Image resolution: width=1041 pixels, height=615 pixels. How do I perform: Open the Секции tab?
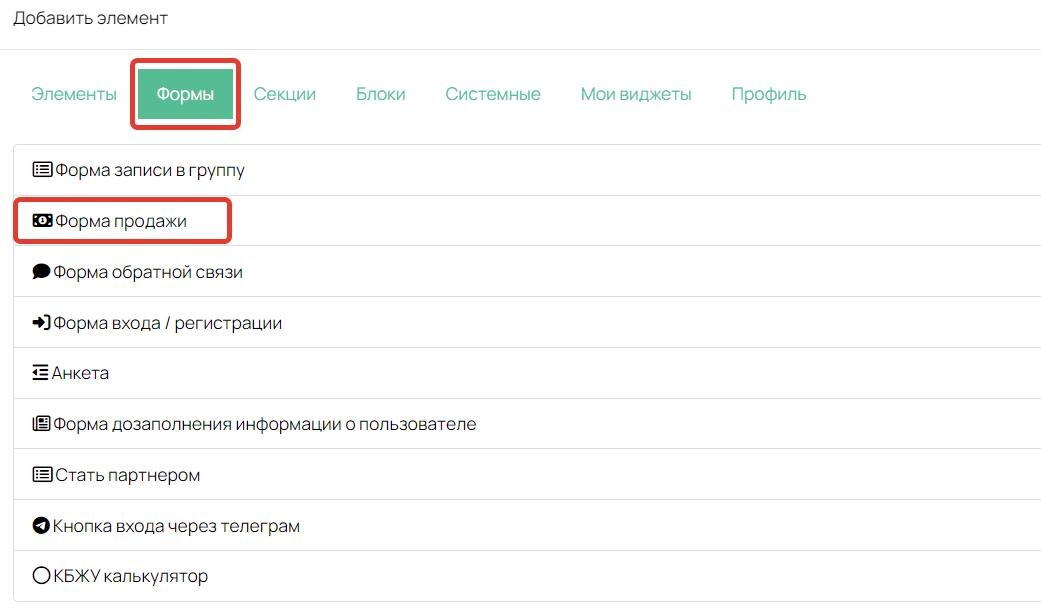(x=285, y=94)
